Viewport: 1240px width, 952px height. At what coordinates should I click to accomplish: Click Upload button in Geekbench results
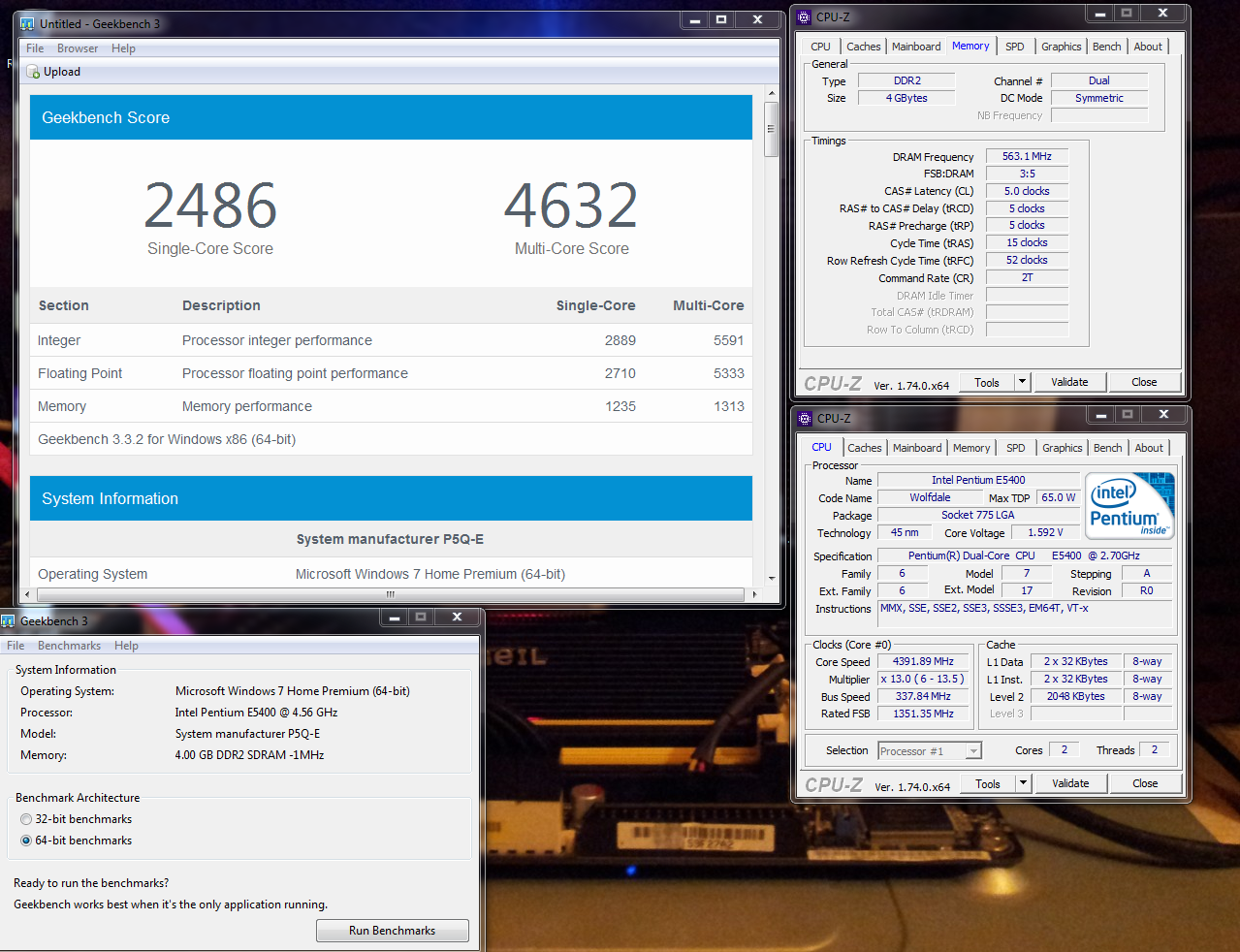pyautogui.click(x=53, y=72)
